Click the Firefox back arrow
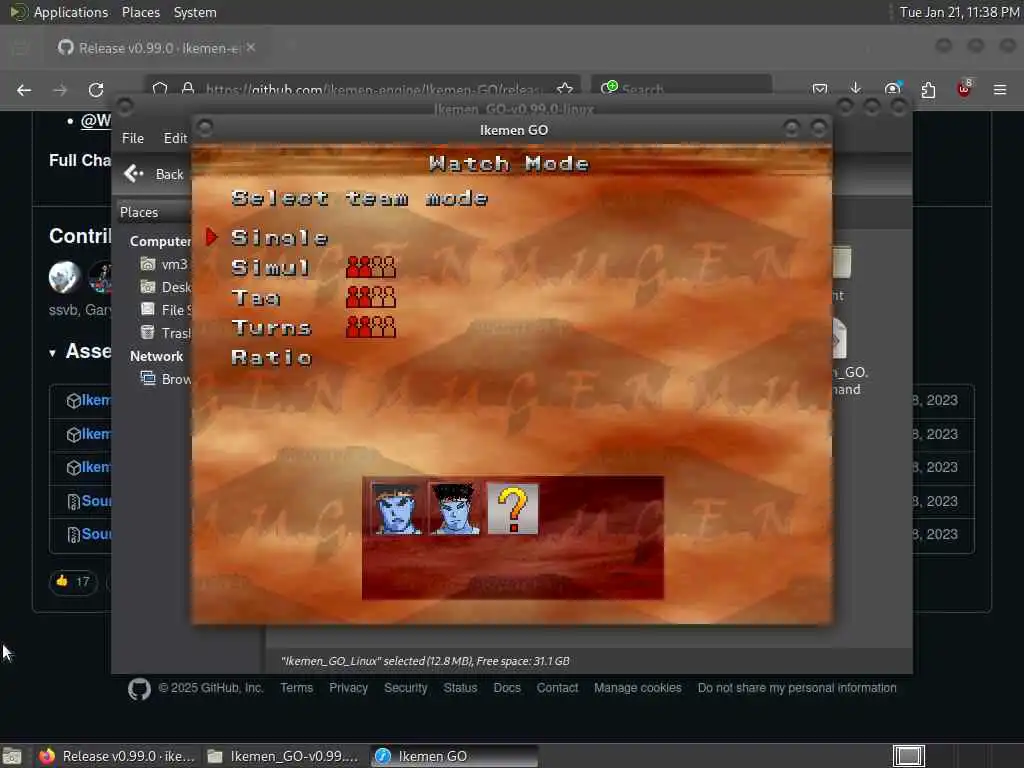Viewport: 1024px width, 768px height. pyautogui.click(x=24, y=90)
